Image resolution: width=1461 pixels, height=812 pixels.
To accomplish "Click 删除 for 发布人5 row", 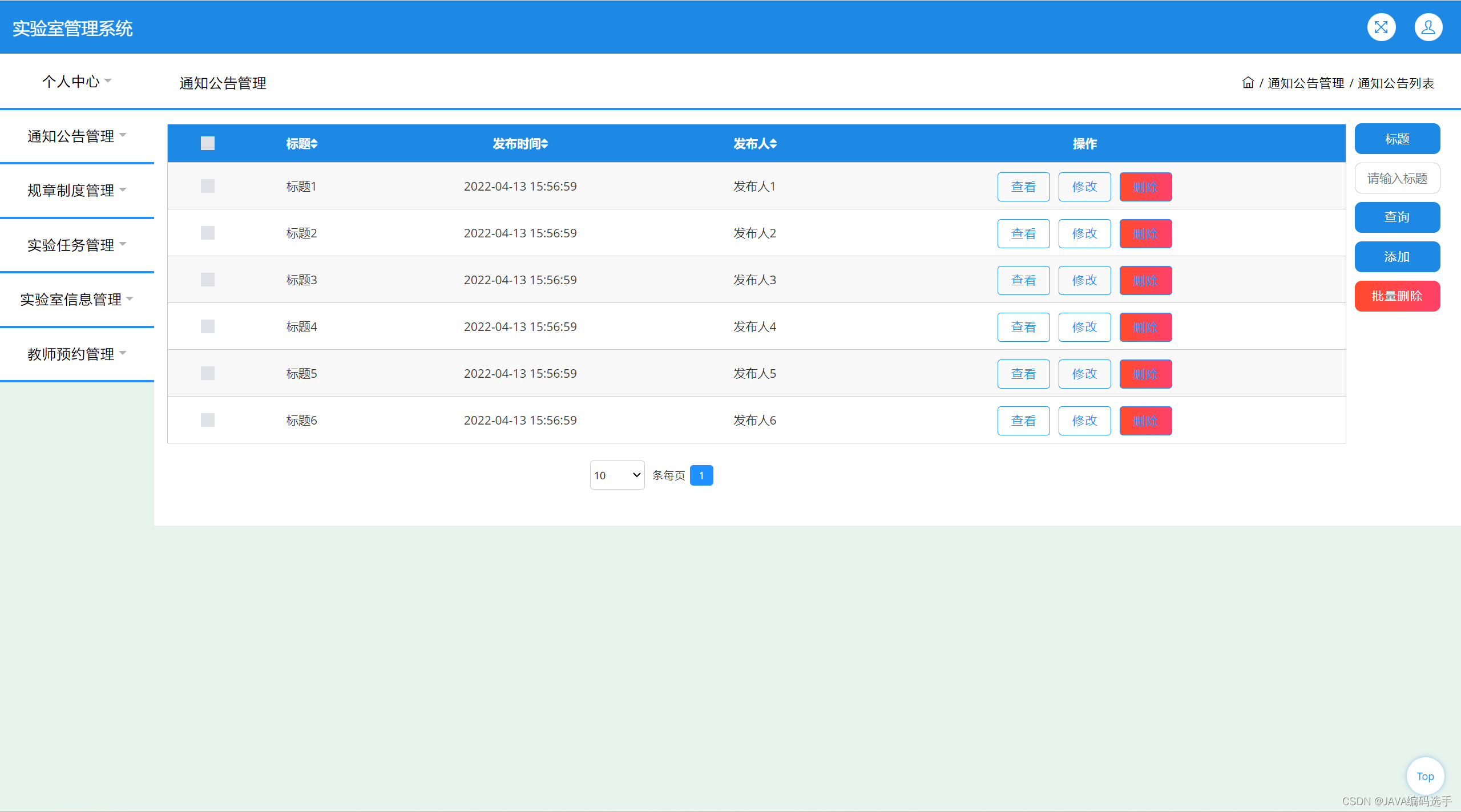I will coord(1146,374).
